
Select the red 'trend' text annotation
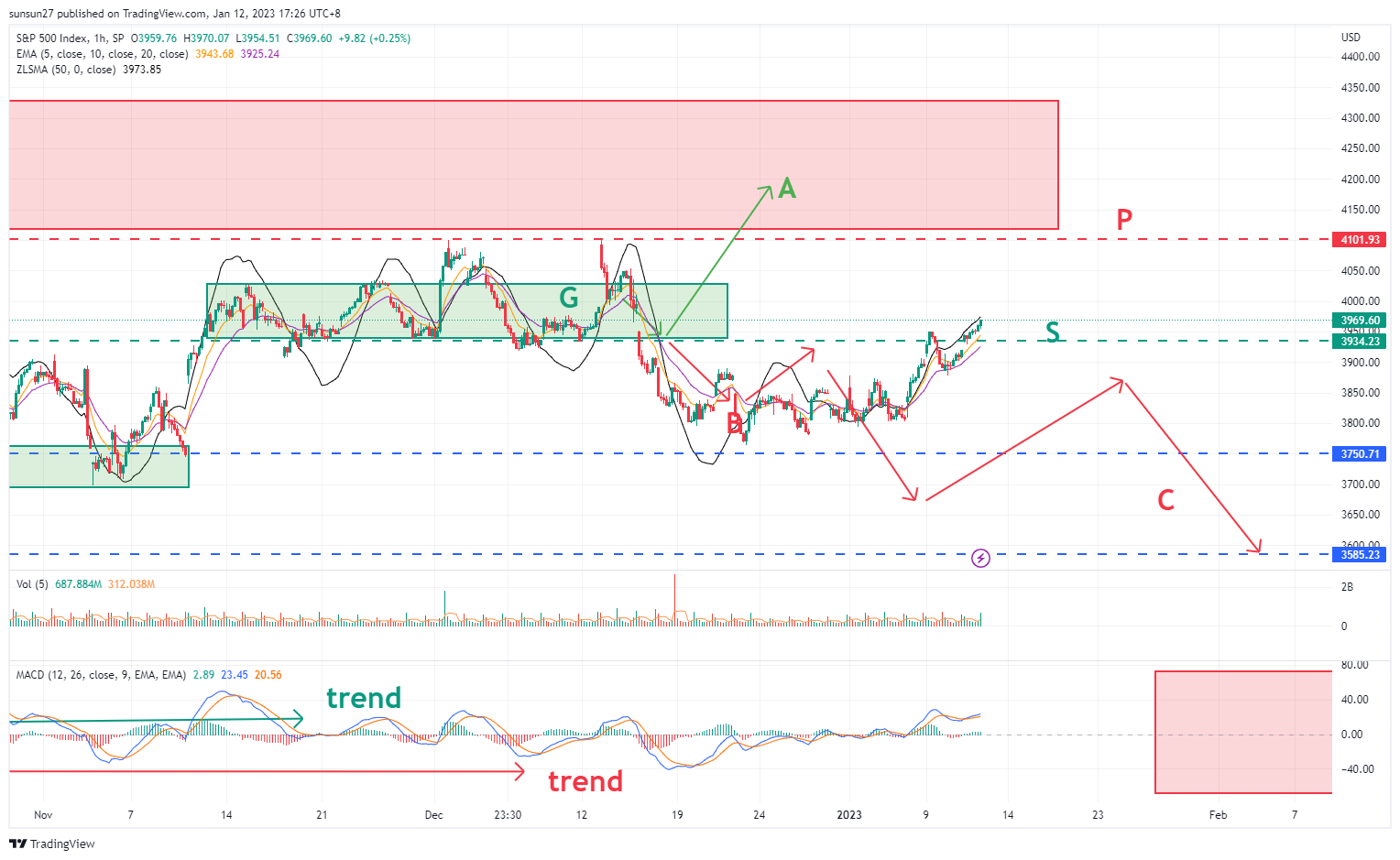tap(585, 781)
